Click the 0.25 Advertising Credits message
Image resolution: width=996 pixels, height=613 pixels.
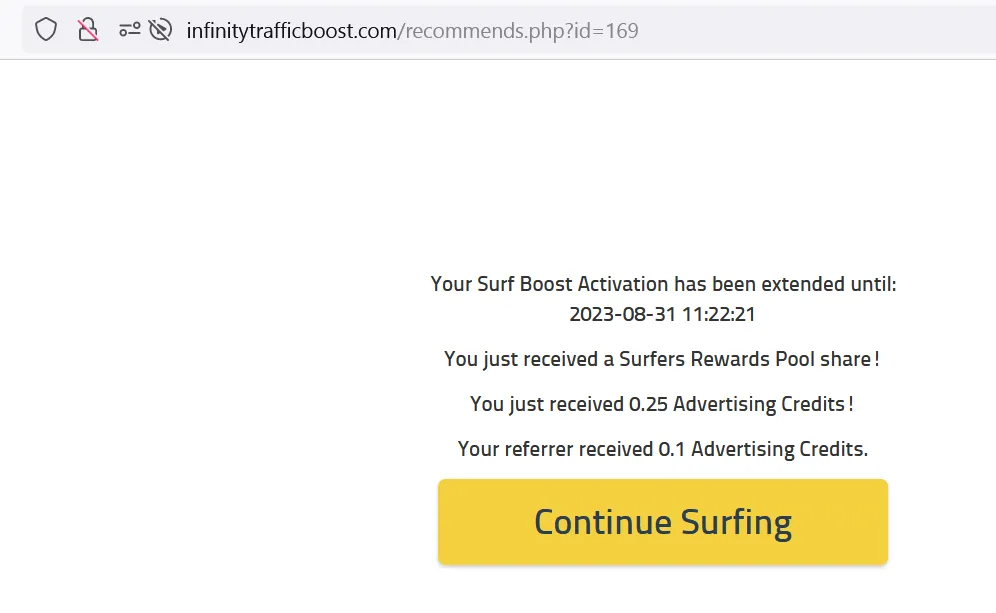pyautogui.click(x=662, y=404)
